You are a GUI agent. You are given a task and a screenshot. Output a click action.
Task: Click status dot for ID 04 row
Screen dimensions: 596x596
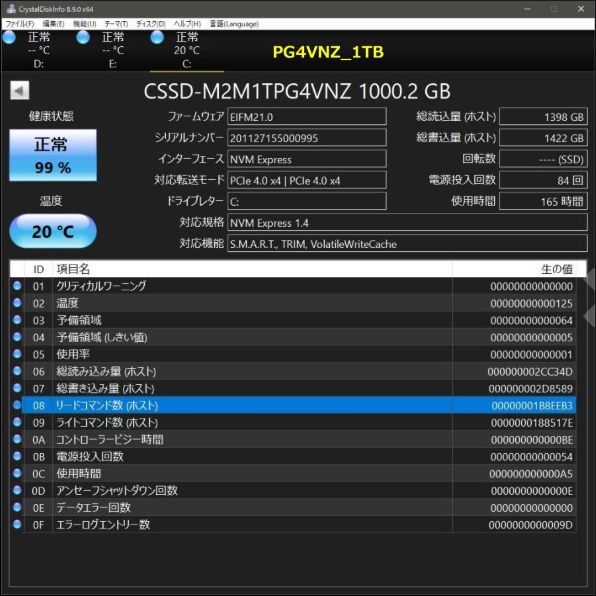coord(17,337)
